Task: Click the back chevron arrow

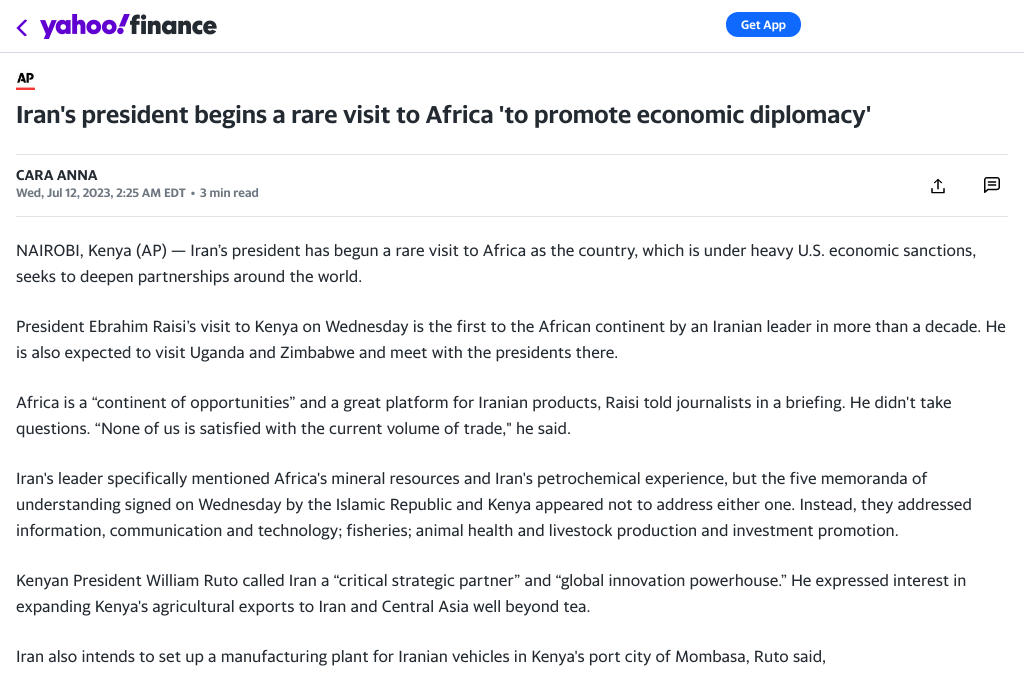Action: (x=22, y=27)
